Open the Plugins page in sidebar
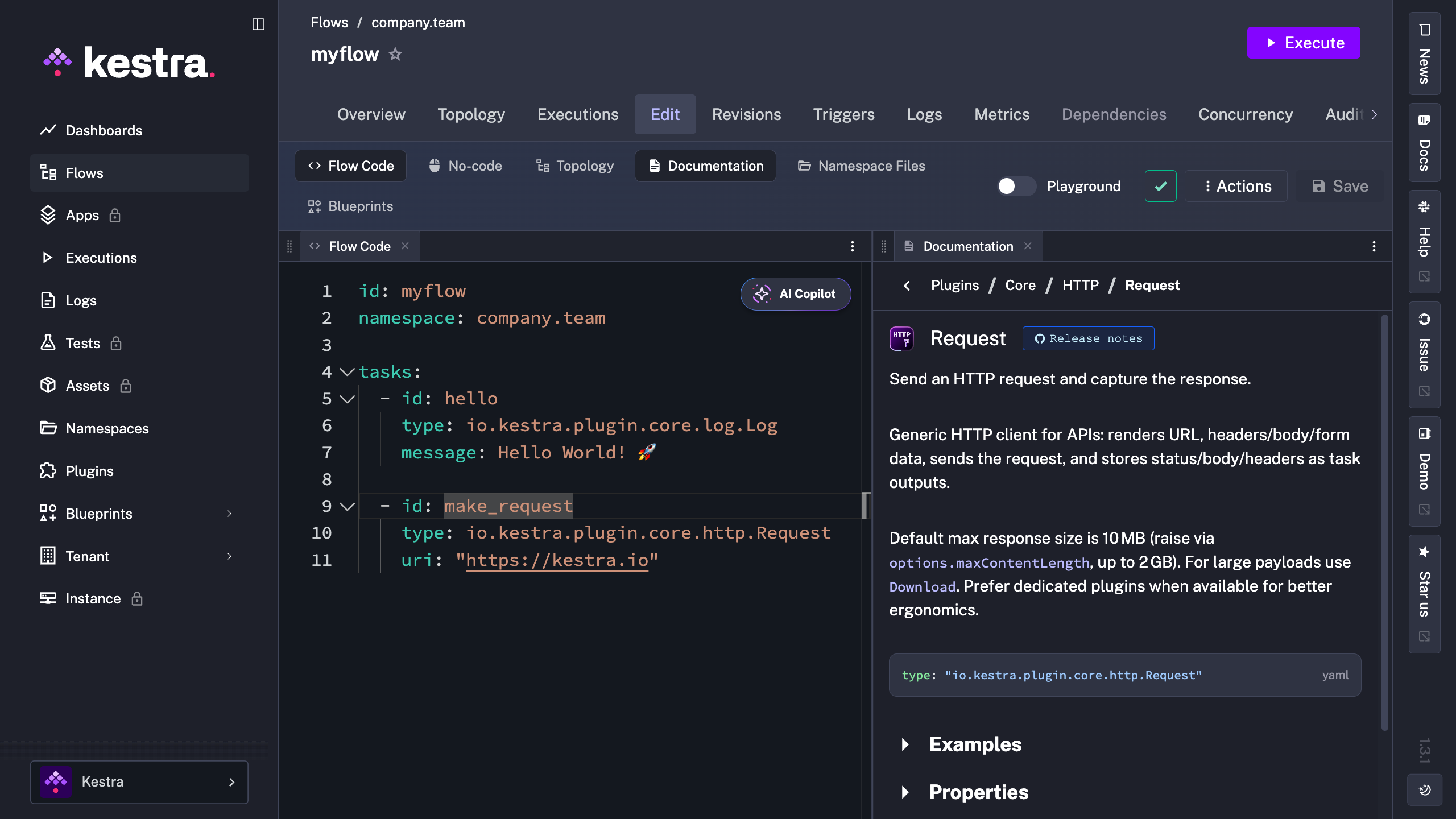 (89, 471)
